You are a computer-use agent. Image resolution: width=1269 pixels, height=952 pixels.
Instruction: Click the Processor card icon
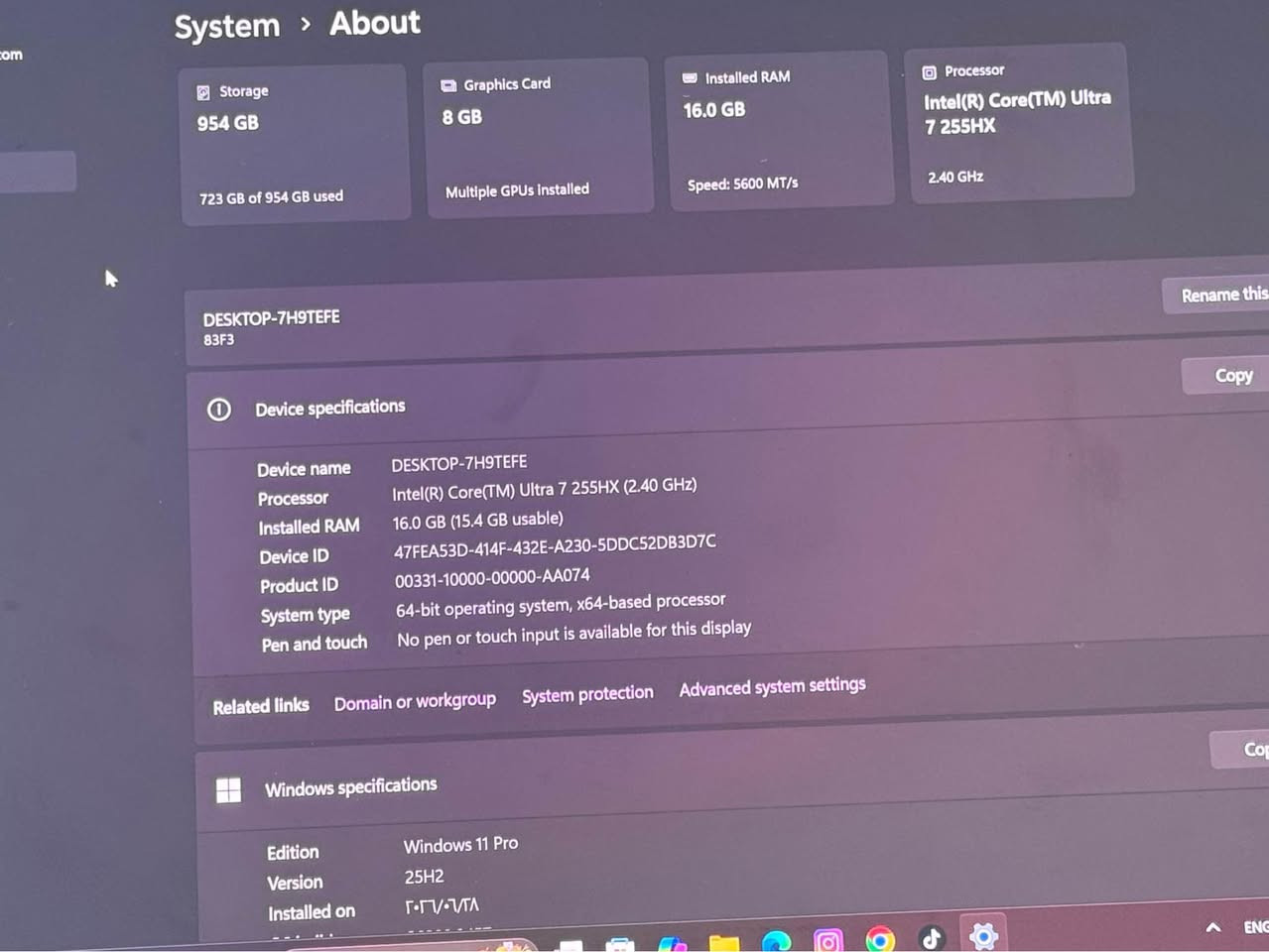(930, 71)
